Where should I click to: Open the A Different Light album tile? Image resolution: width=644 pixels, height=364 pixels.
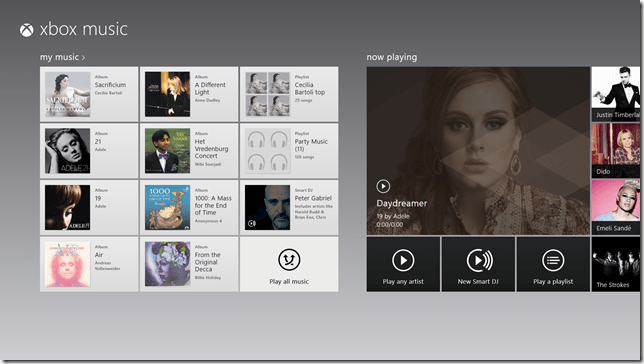(189, 94)
